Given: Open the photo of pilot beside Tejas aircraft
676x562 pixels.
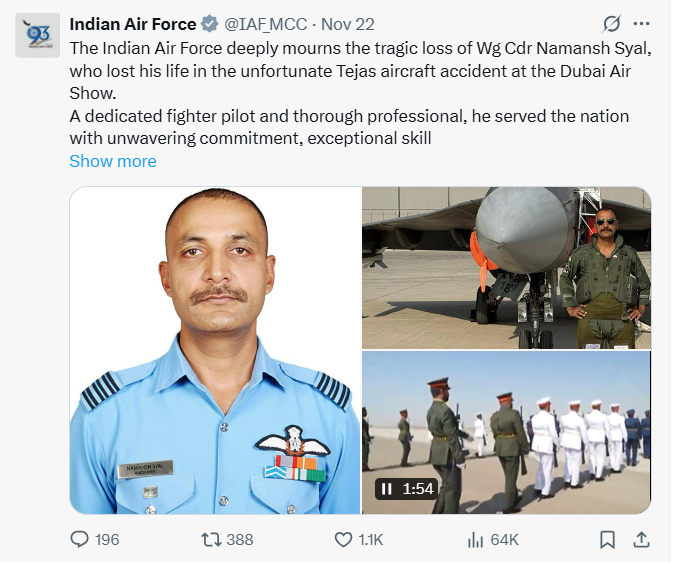Looking at the screenshot, I should [506, 267].
